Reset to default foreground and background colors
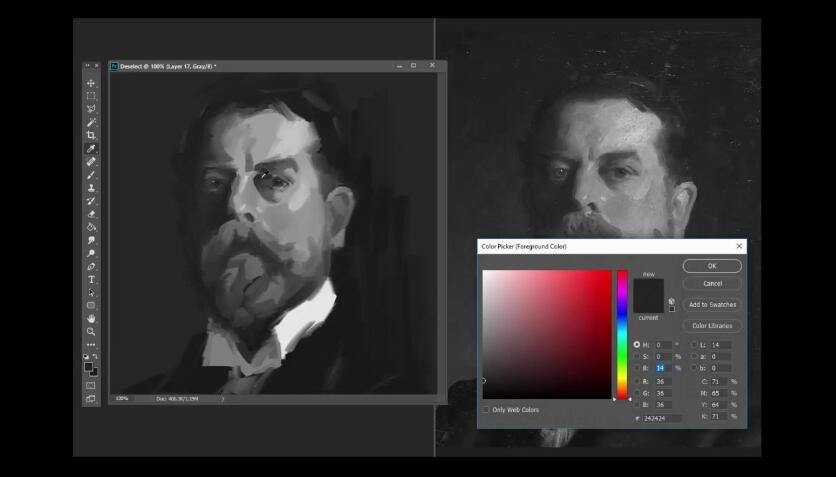The height and width of the screenshot is (477, 836). click(x=86, y=356)
